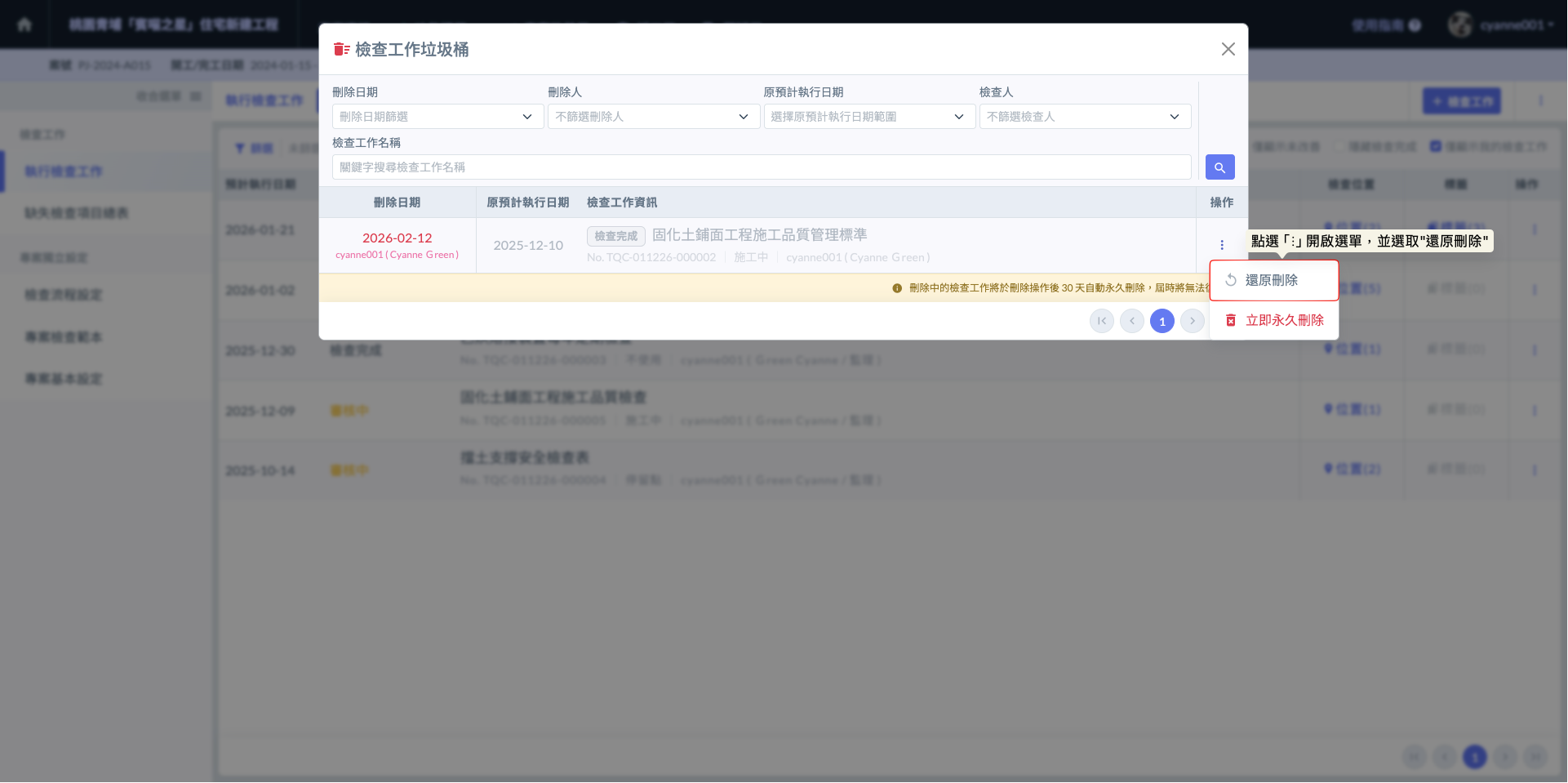Open the three-dot action menu in trash row
Viewport: 1568px width, 783px height.
[1221, 245]
